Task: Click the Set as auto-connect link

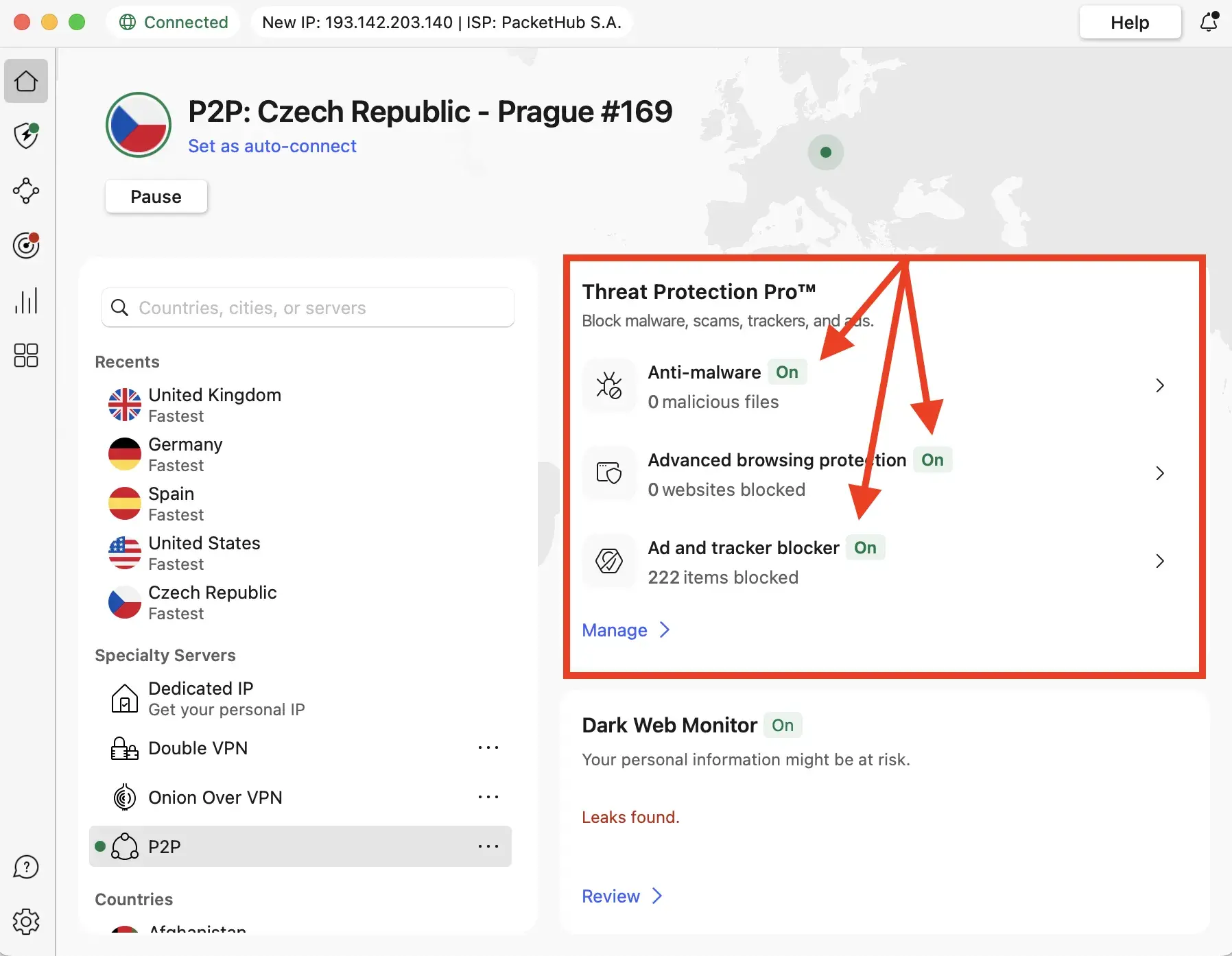Action: 272,145
